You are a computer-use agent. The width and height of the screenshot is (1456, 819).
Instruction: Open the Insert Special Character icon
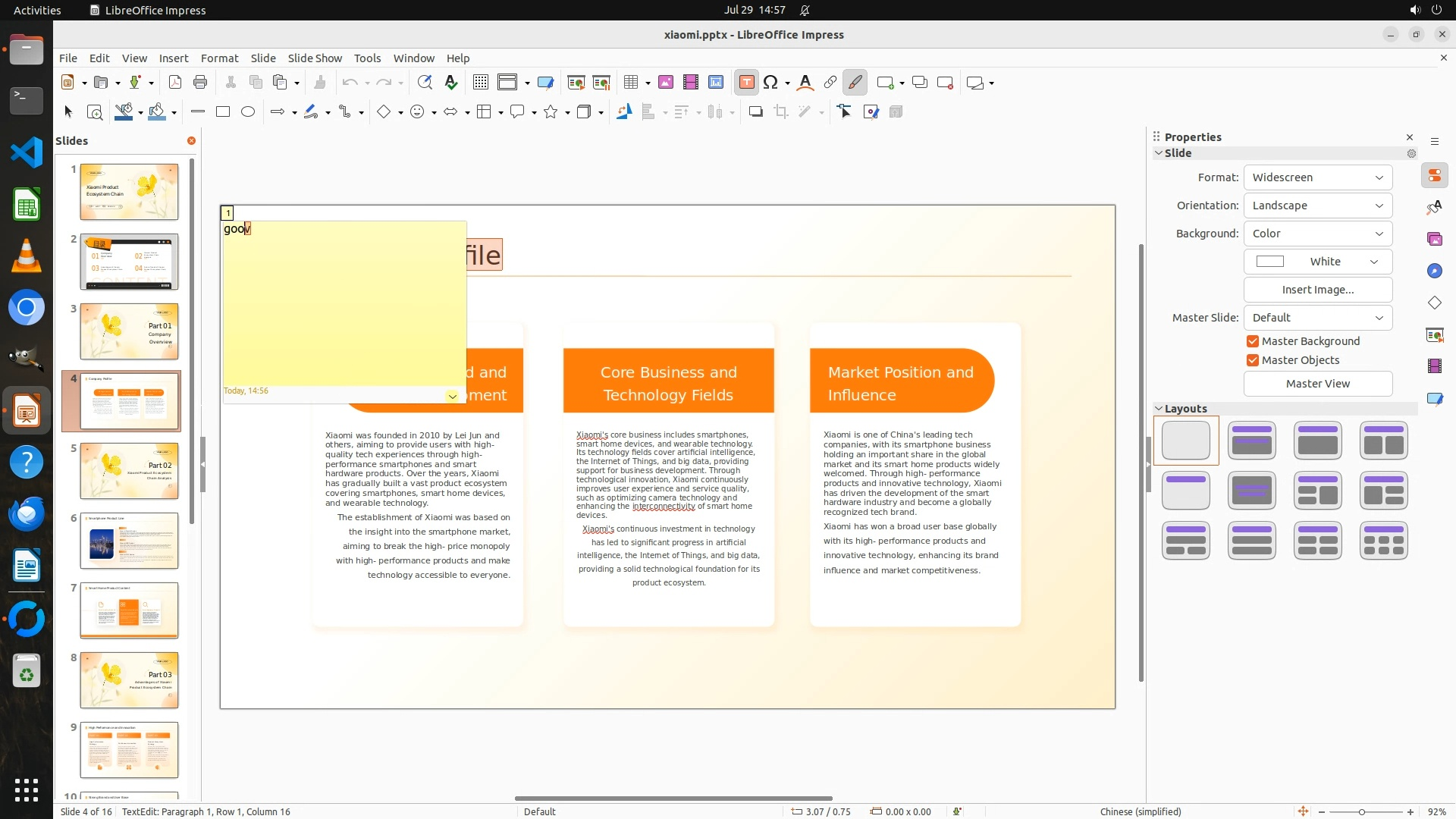click(771, 83)
